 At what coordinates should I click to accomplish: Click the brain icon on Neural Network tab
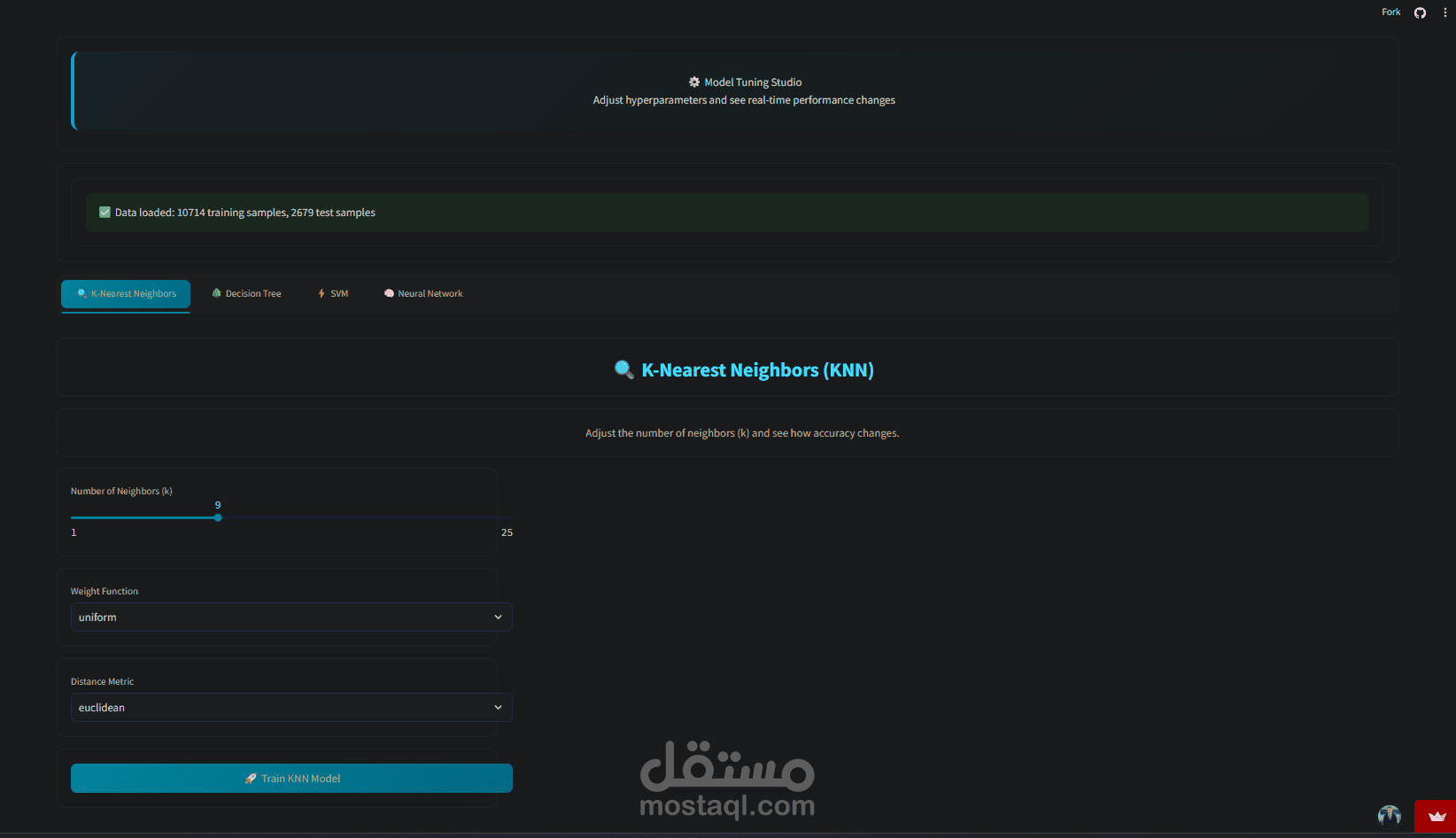click(x=389, y=293)
